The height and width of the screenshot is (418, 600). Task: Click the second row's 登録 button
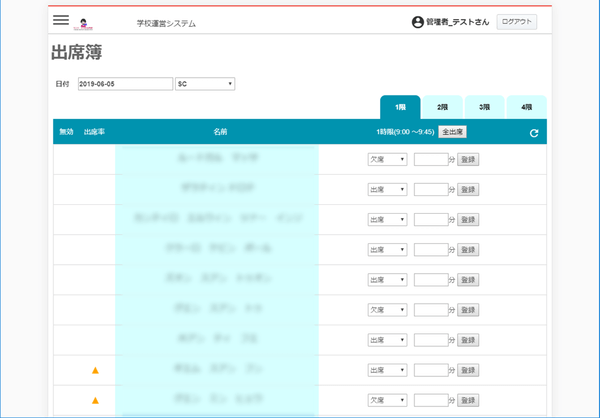468,189
